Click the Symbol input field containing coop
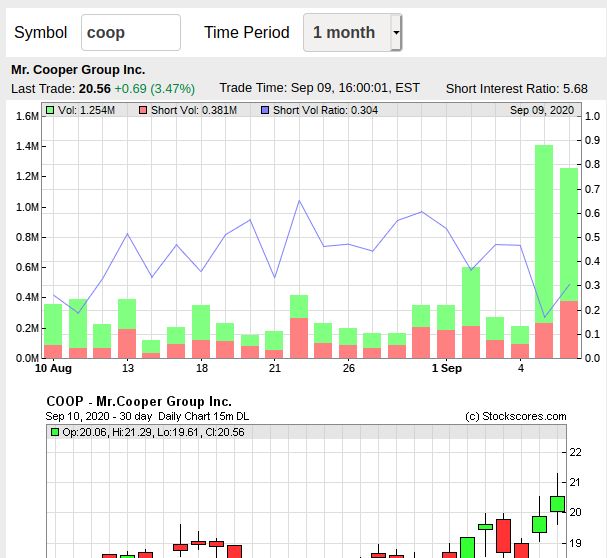 click(x=131, y=33)
